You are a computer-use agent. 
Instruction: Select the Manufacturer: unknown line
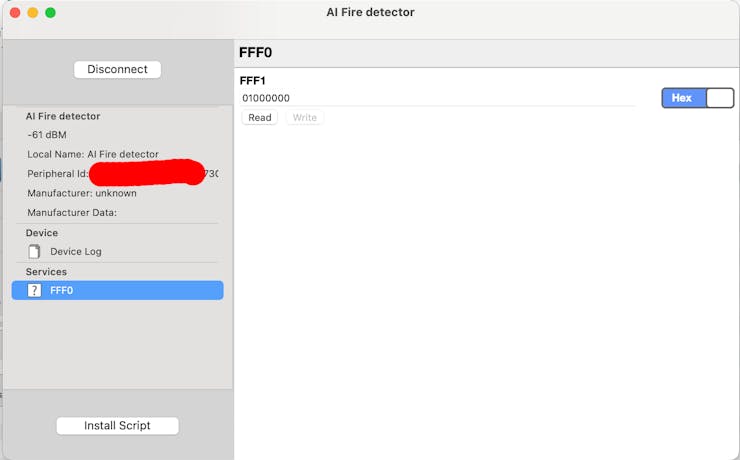pyautogui.click(x=82, y=193)
